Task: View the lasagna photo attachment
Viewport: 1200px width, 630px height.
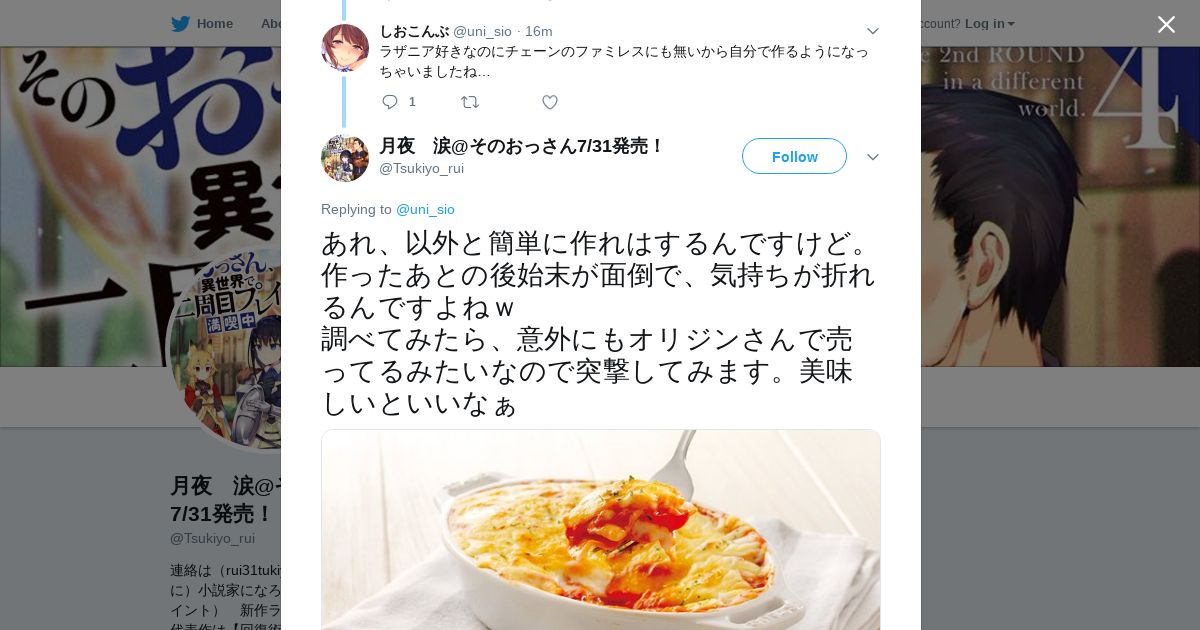Action: [601, 530]
